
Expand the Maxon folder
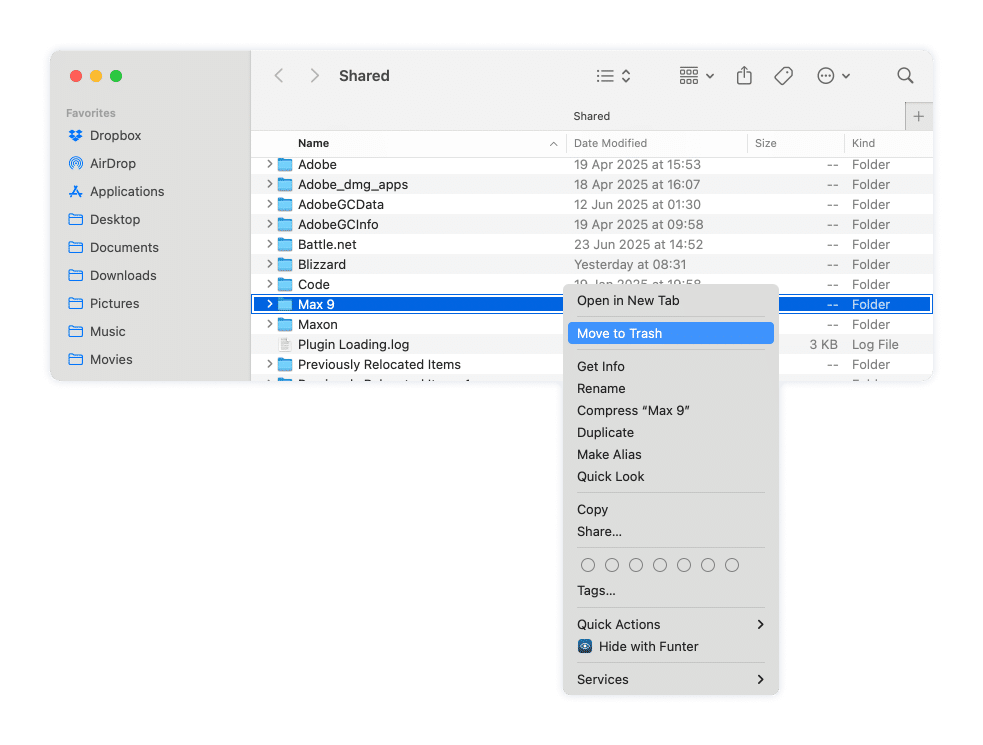pyautogui.click(x=270, y=324)
